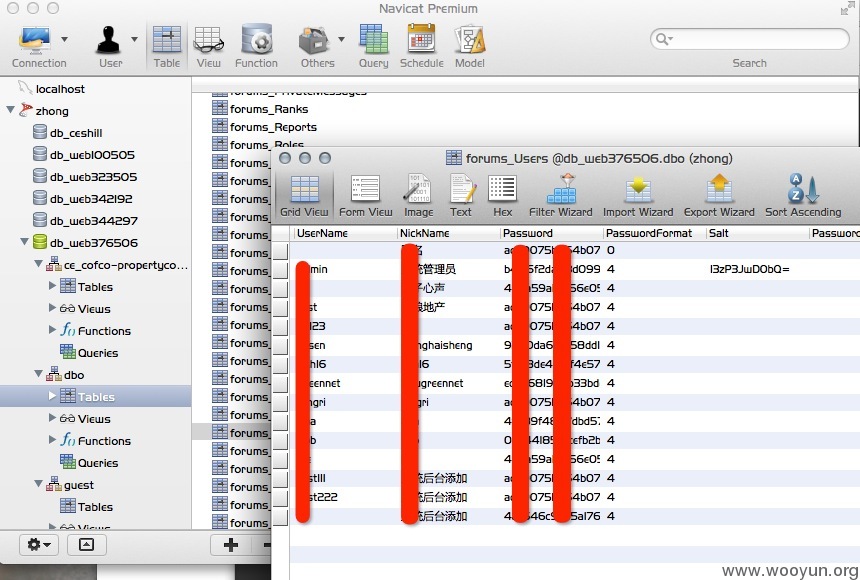Select Tables under the guest schema

[95, 506]
